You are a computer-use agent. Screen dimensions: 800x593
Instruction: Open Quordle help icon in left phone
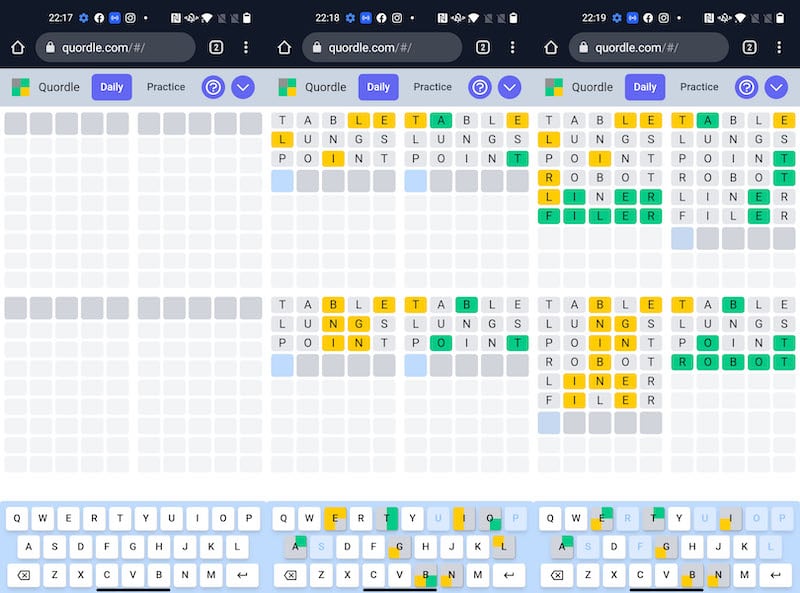[x=213, y=87]
